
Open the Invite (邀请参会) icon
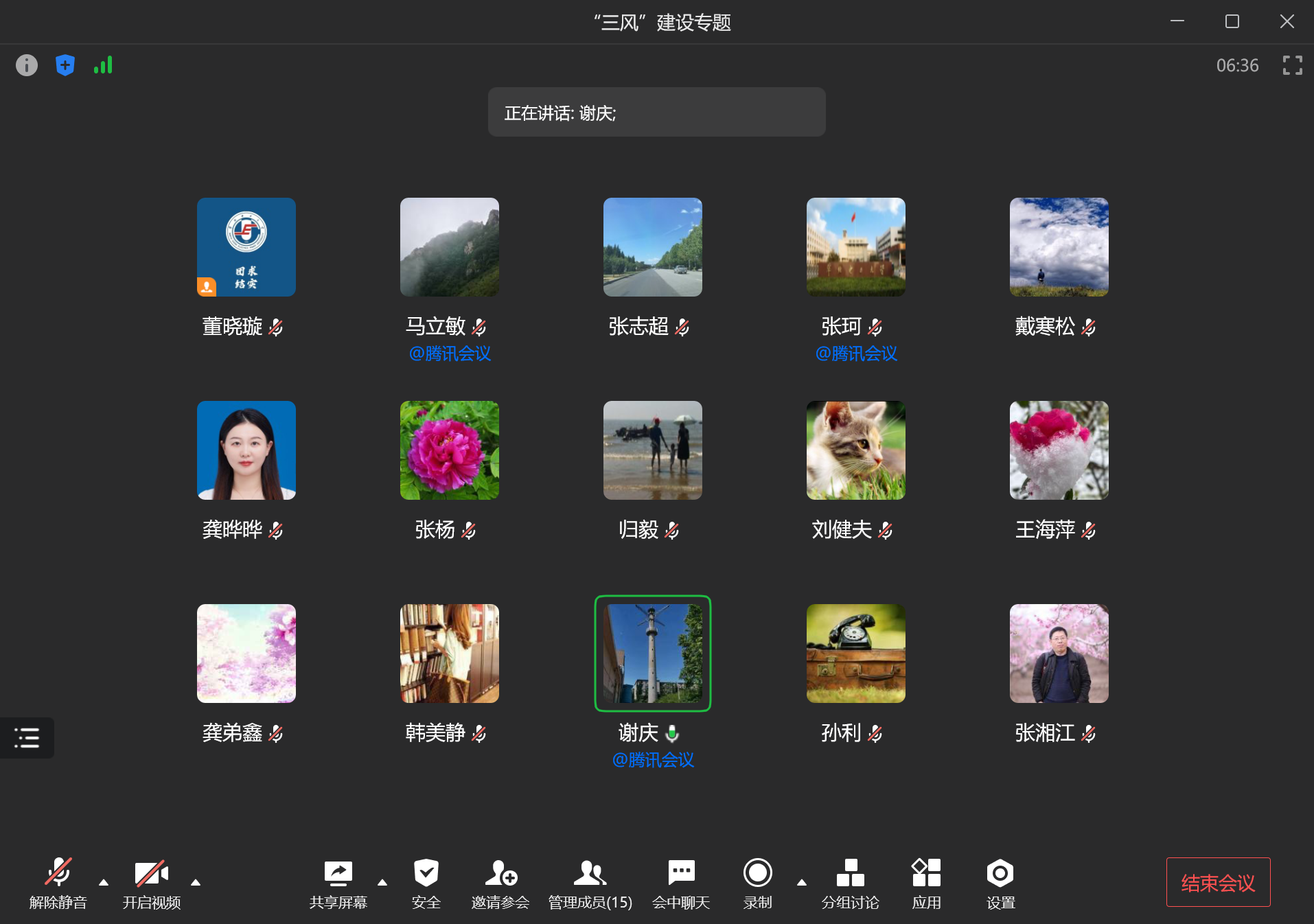(x=500, y=883)
